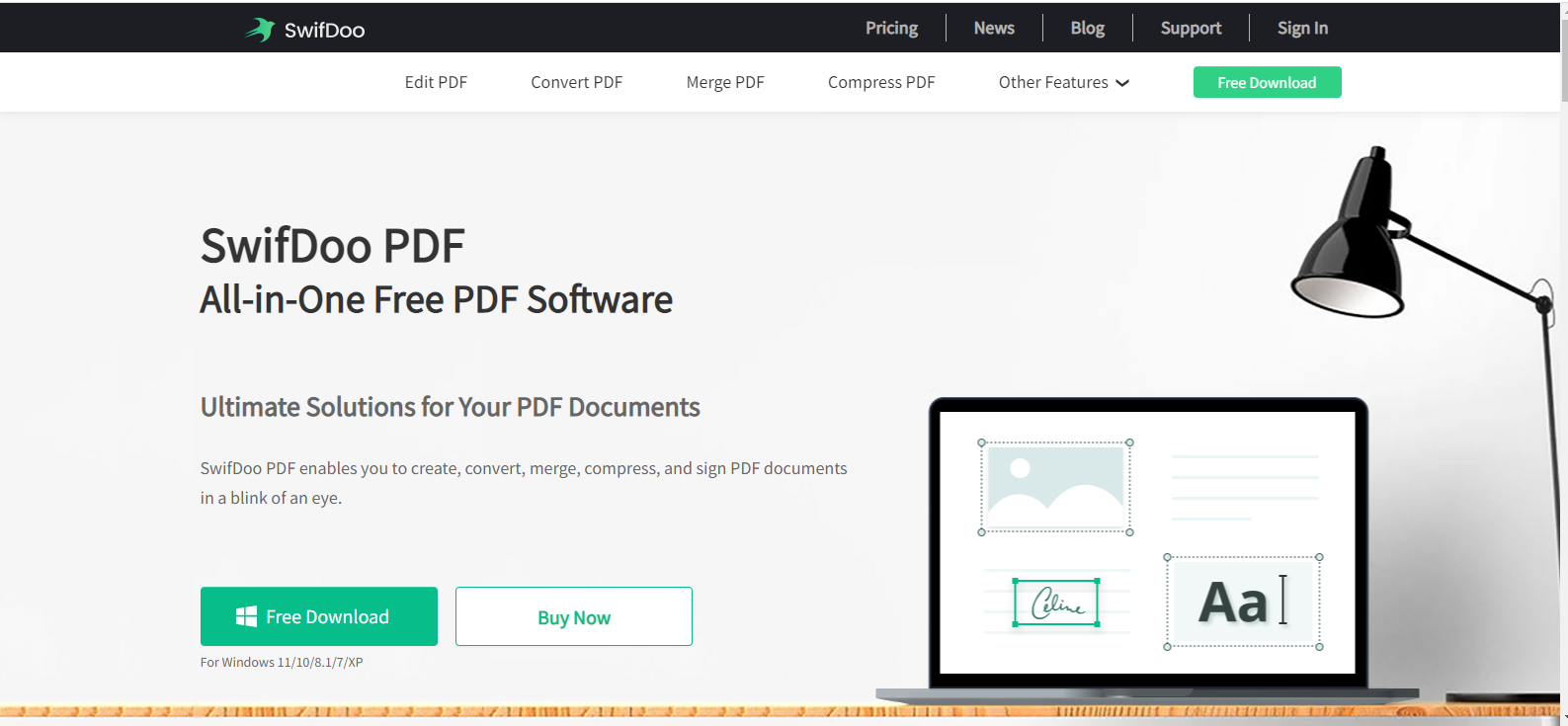Click the Buy Now button

click(x=573, y=616)
